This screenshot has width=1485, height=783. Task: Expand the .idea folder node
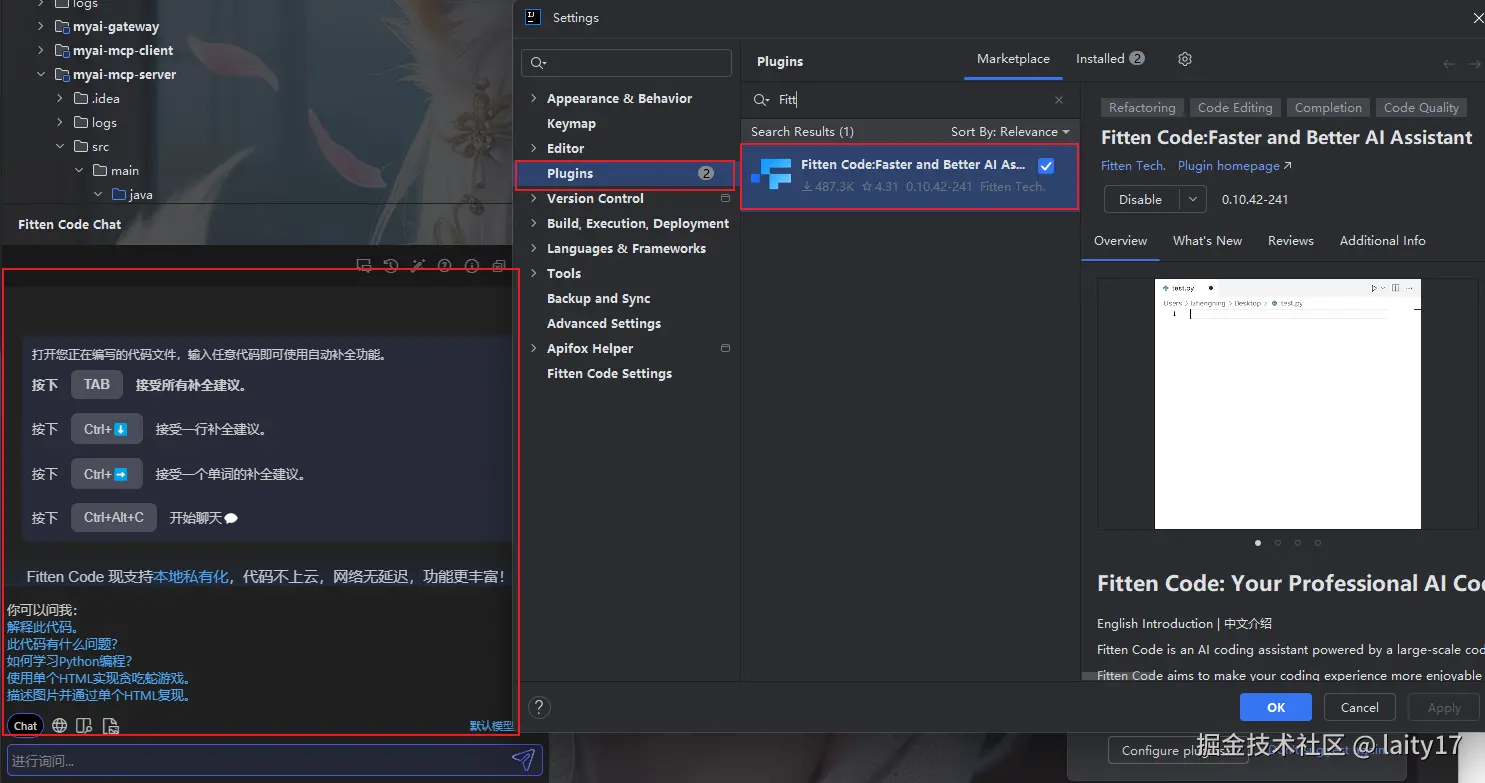click(60, 99)
